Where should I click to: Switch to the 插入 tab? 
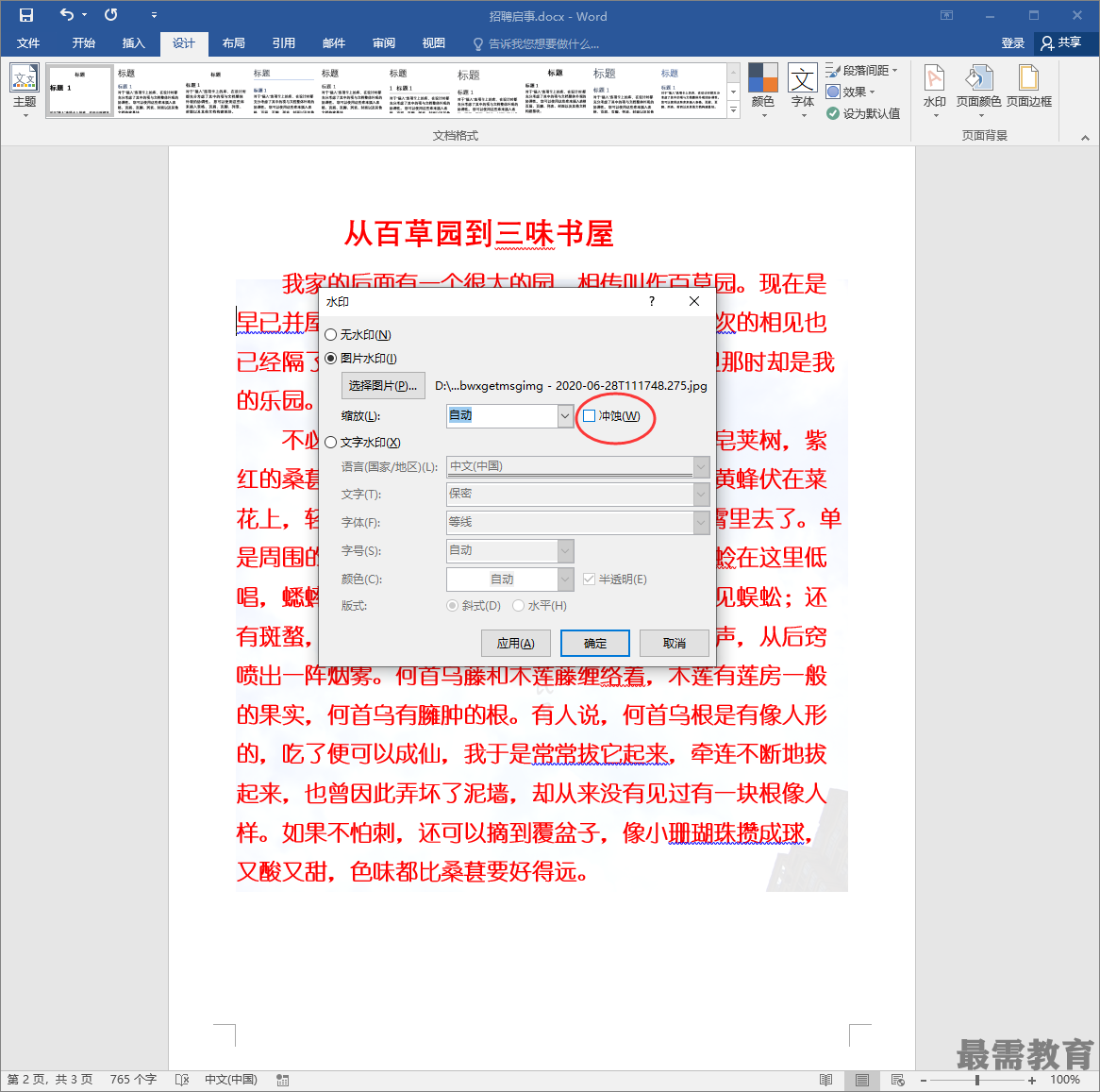(133, 42)
